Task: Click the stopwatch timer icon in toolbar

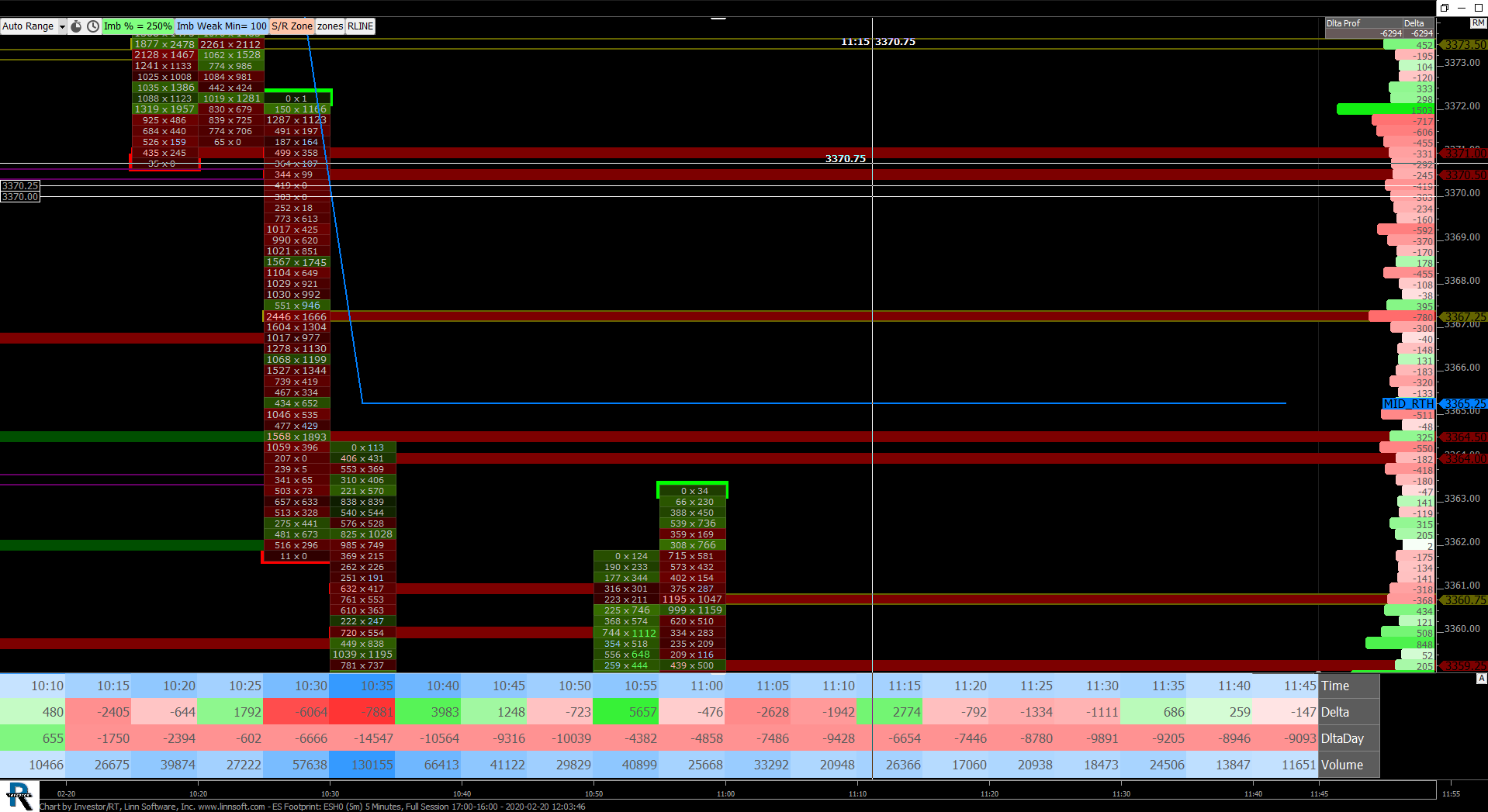Action: pos(76,26)
